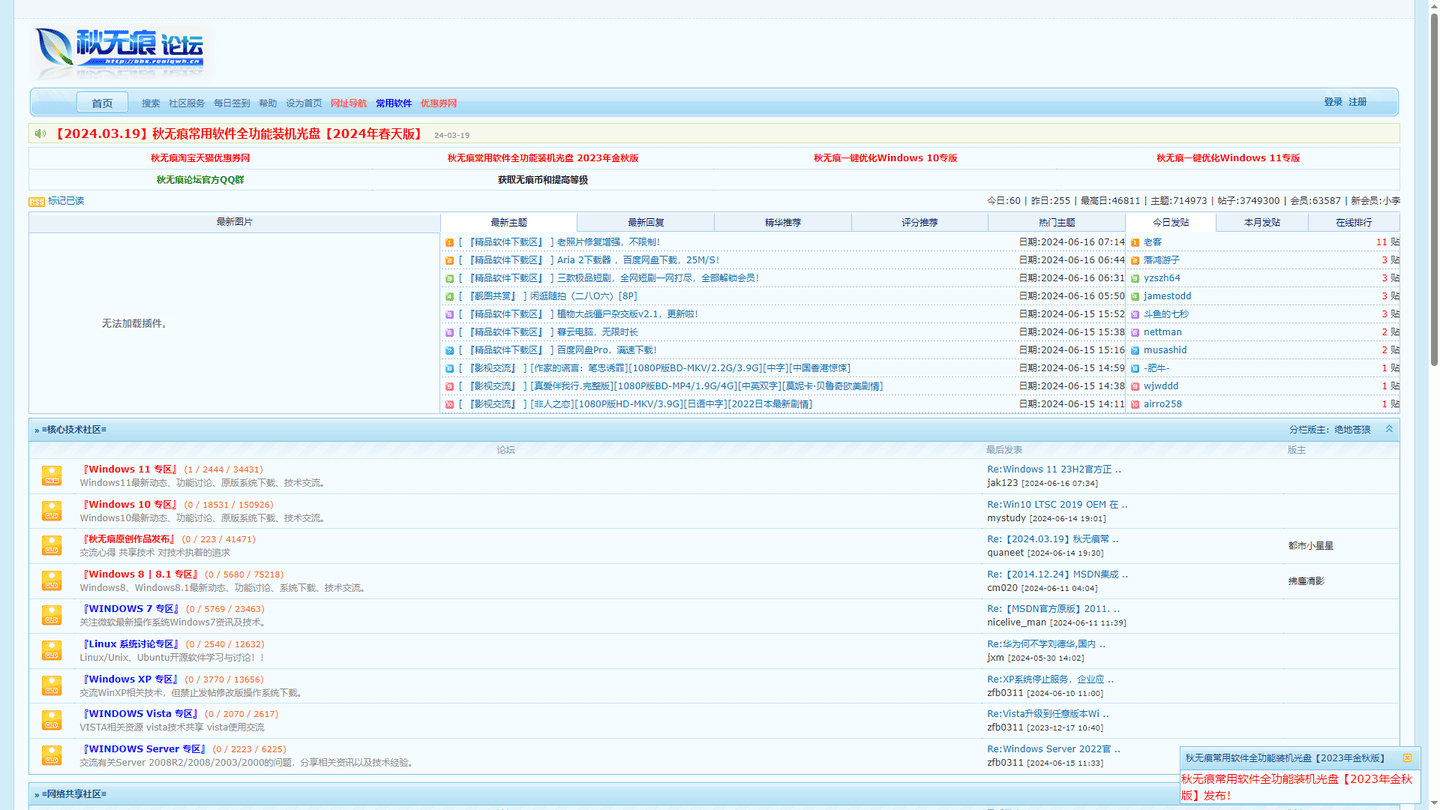Open the 秋无痕淘宝天猫优惠券网 link
Screen dimensions: 1440x810
(200, 158)
